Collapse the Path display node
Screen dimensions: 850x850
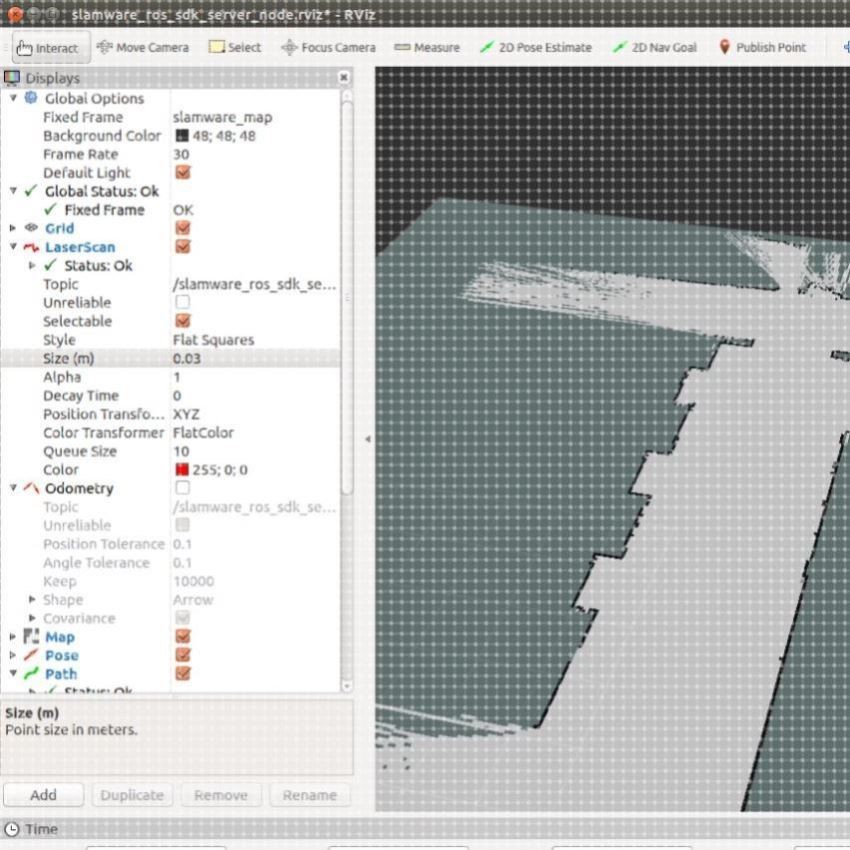click(13, 673)
